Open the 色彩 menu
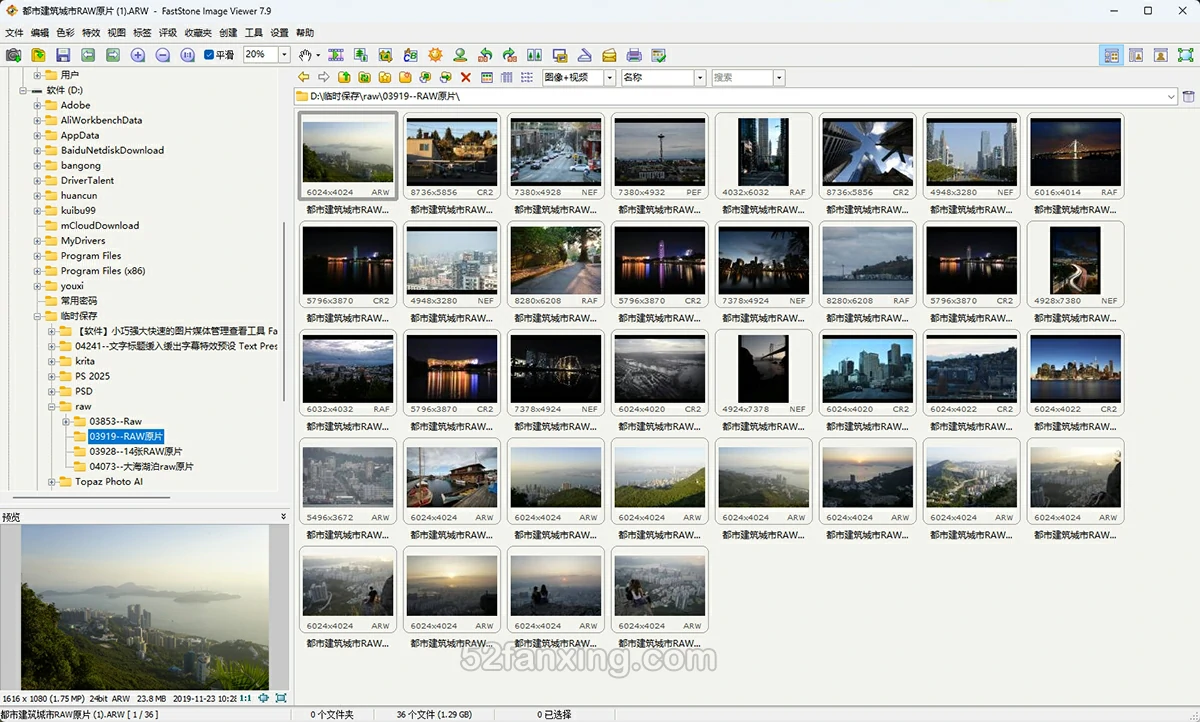This screenshot has height=722, width=1200. coord(65,33)
